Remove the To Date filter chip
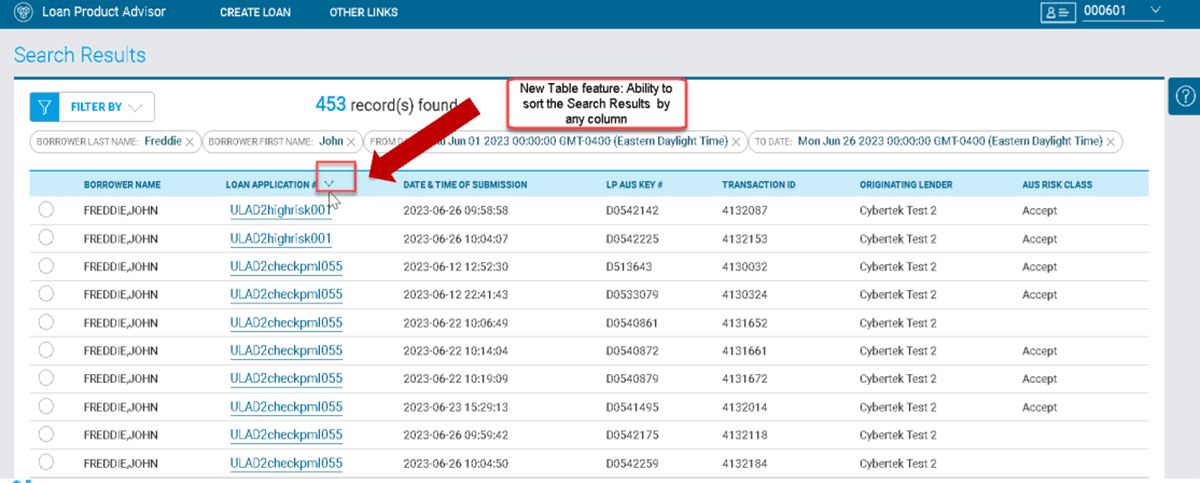 [x=1112, y=142]
